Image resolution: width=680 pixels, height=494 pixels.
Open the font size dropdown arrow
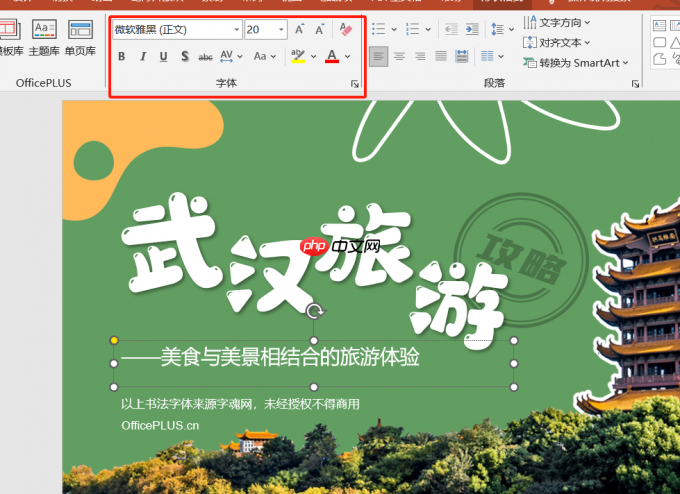(x=281, y=29)
